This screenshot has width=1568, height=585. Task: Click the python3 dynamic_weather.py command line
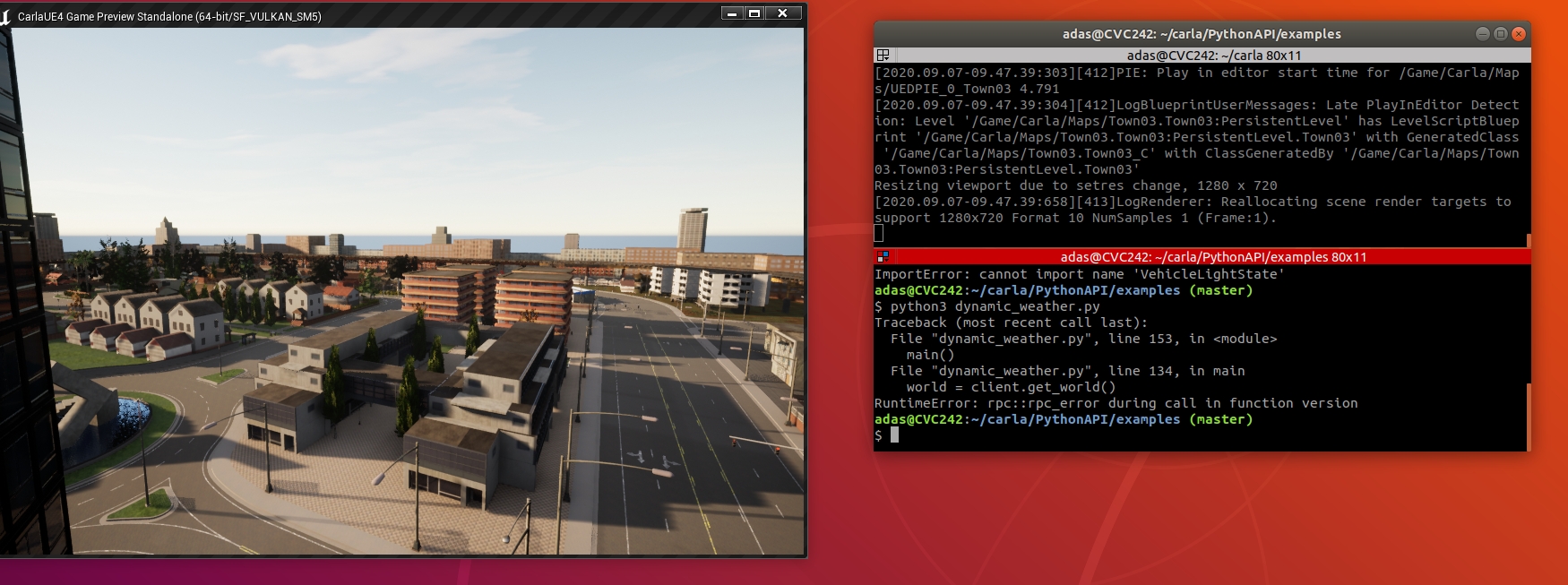[x=995, y=306]
